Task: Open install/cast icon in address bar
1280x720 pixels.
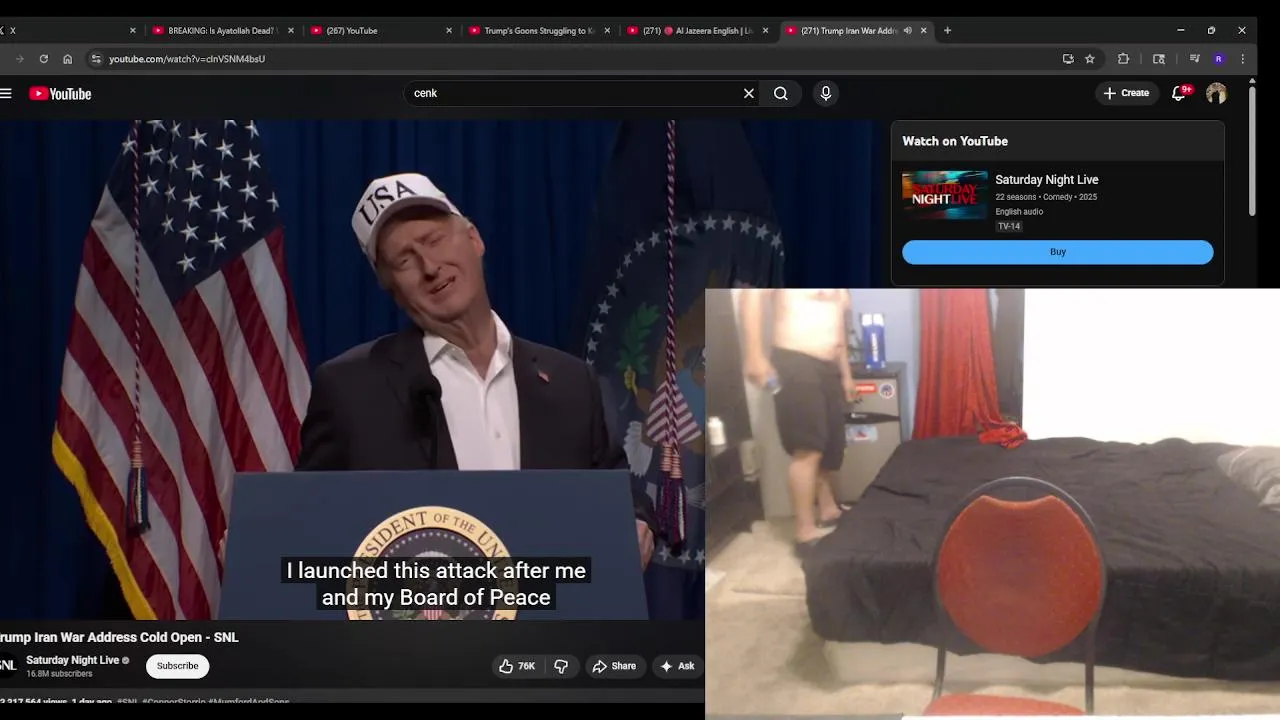Action: (1068, 59)
